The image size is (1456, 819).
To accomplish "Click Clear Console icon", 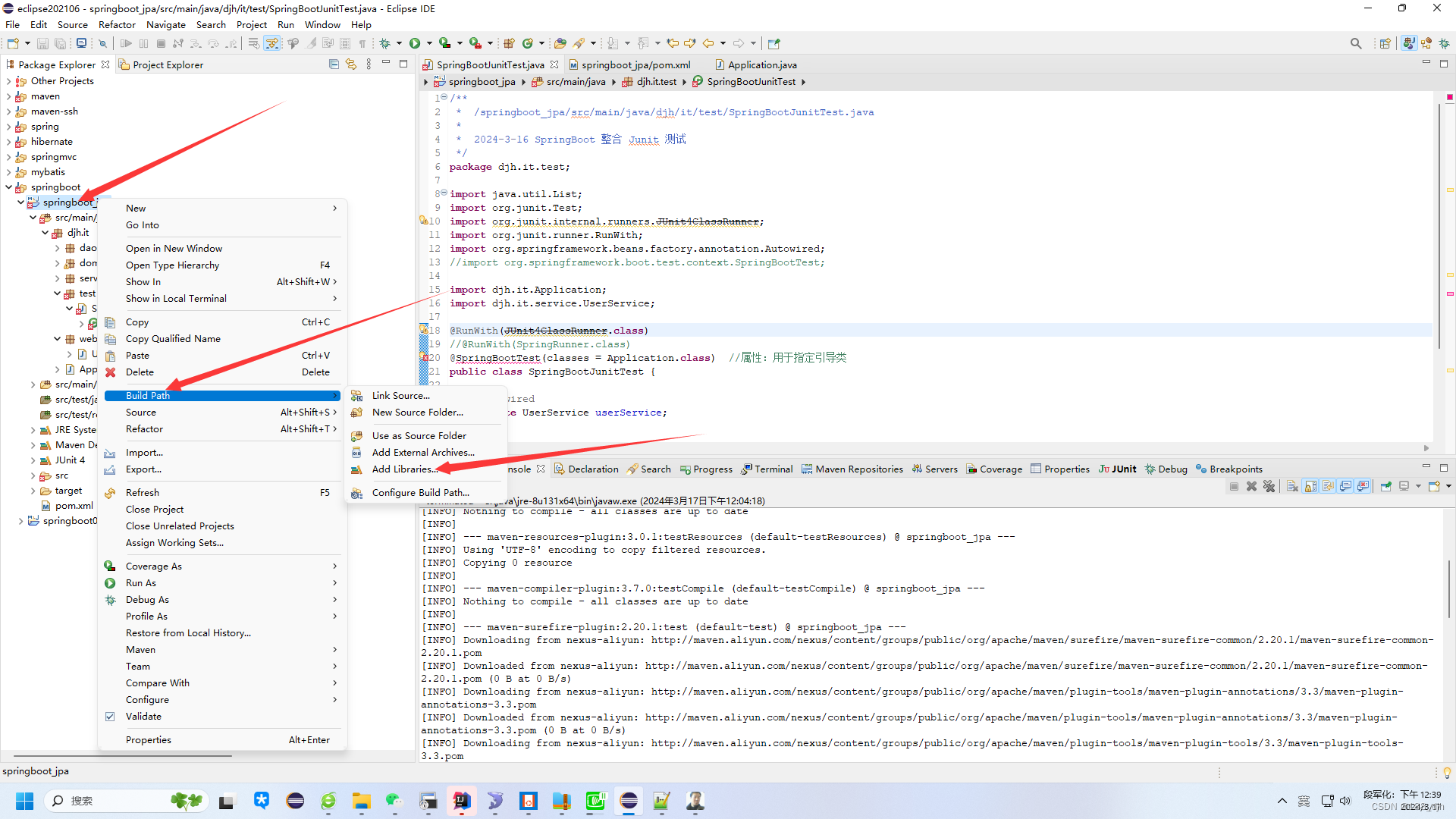I will (x=1293, y=486).
